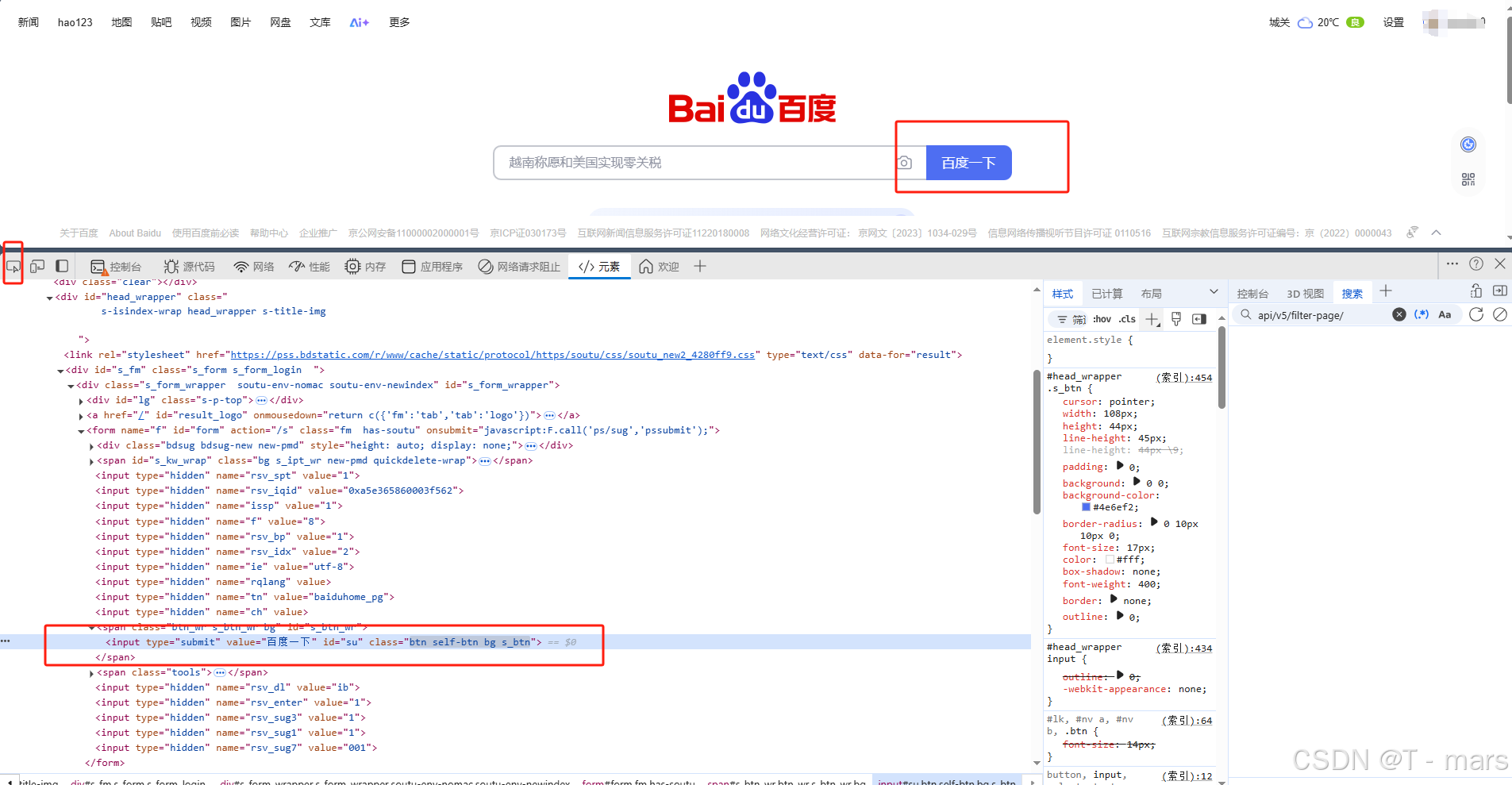
Task: Open soutu_new2 stylesheet href link
Action: pos(493,355)
